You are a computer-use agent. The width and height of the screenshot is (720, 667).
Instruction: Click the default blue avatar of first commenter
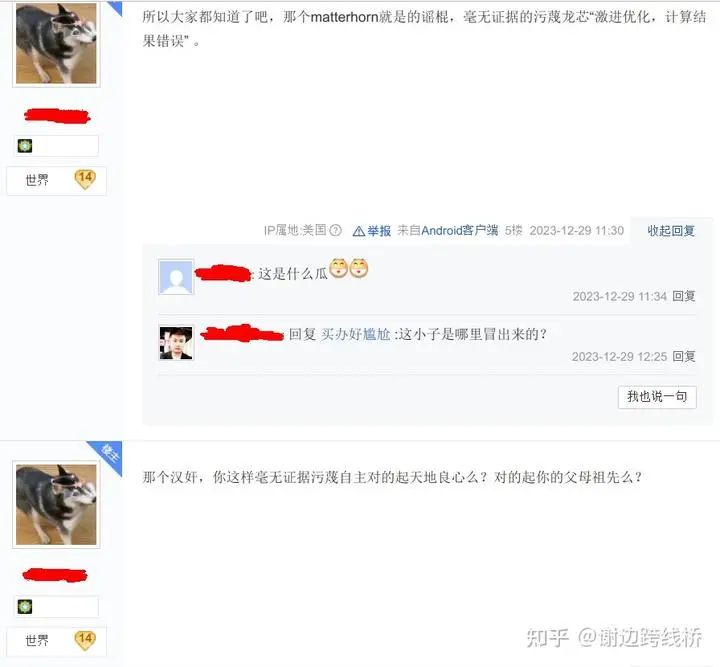click(x=176, y=277)
